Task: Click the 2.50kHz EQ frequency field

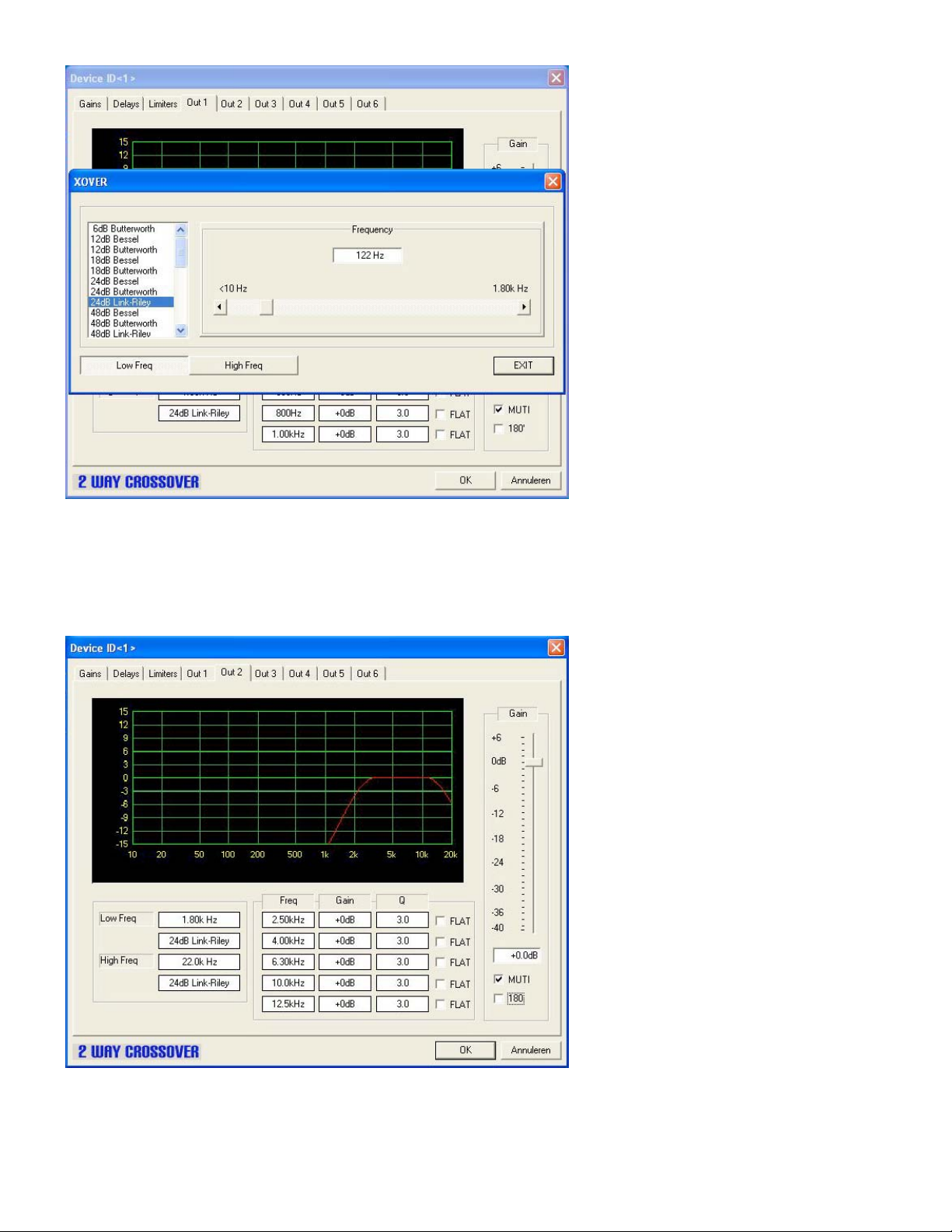Action: pyautogui.click(x=288, y=920)
